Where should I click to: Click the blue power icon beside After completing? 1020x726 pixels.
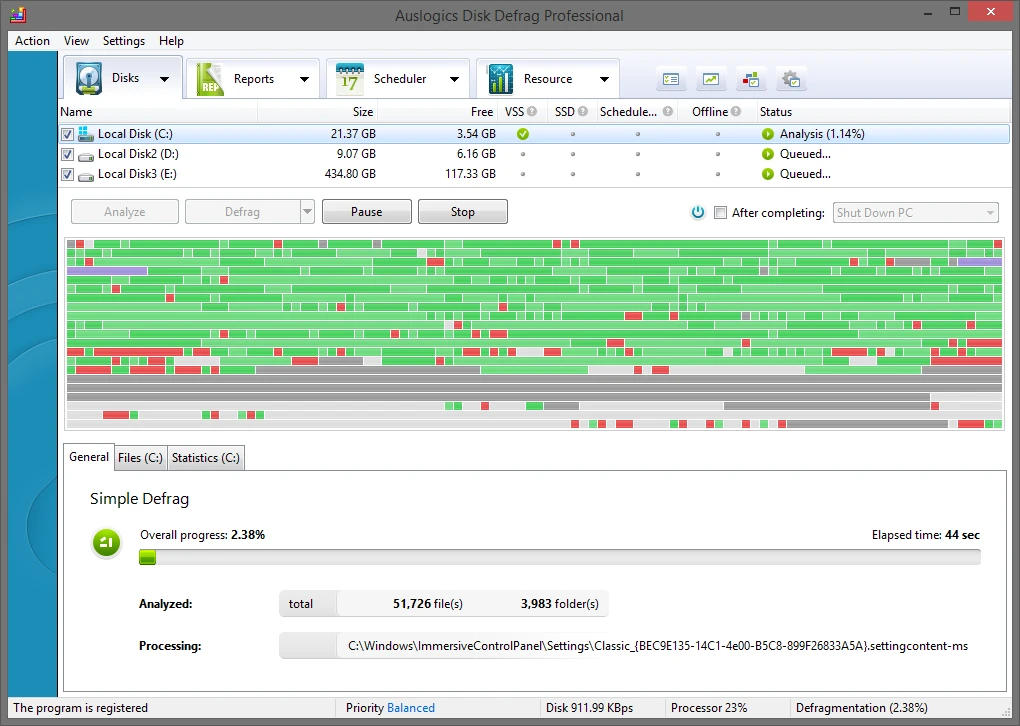[698, 212]
